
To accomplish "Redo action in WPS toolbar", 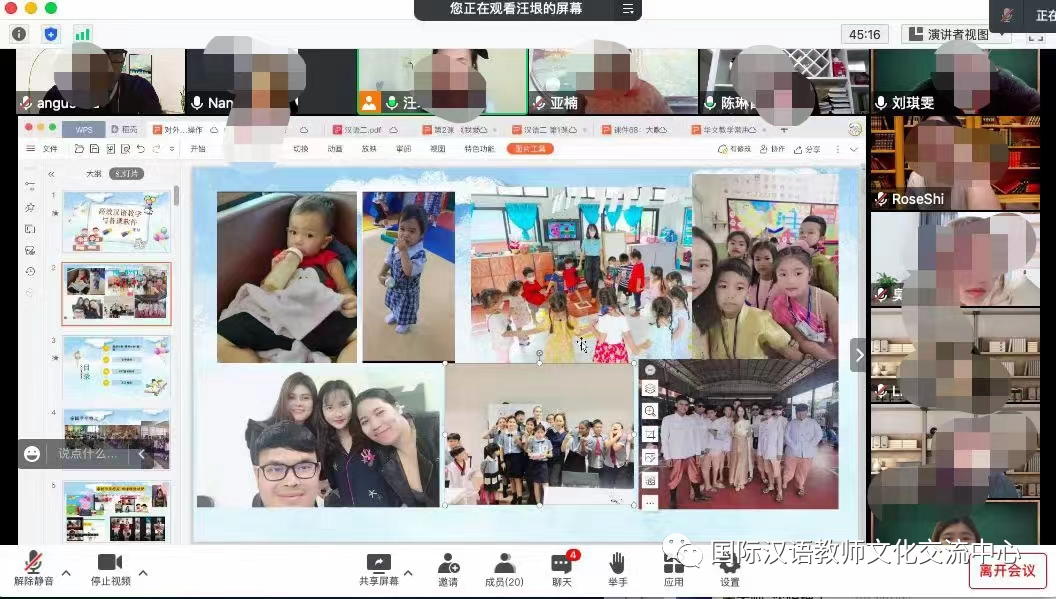I will [156, 149].
